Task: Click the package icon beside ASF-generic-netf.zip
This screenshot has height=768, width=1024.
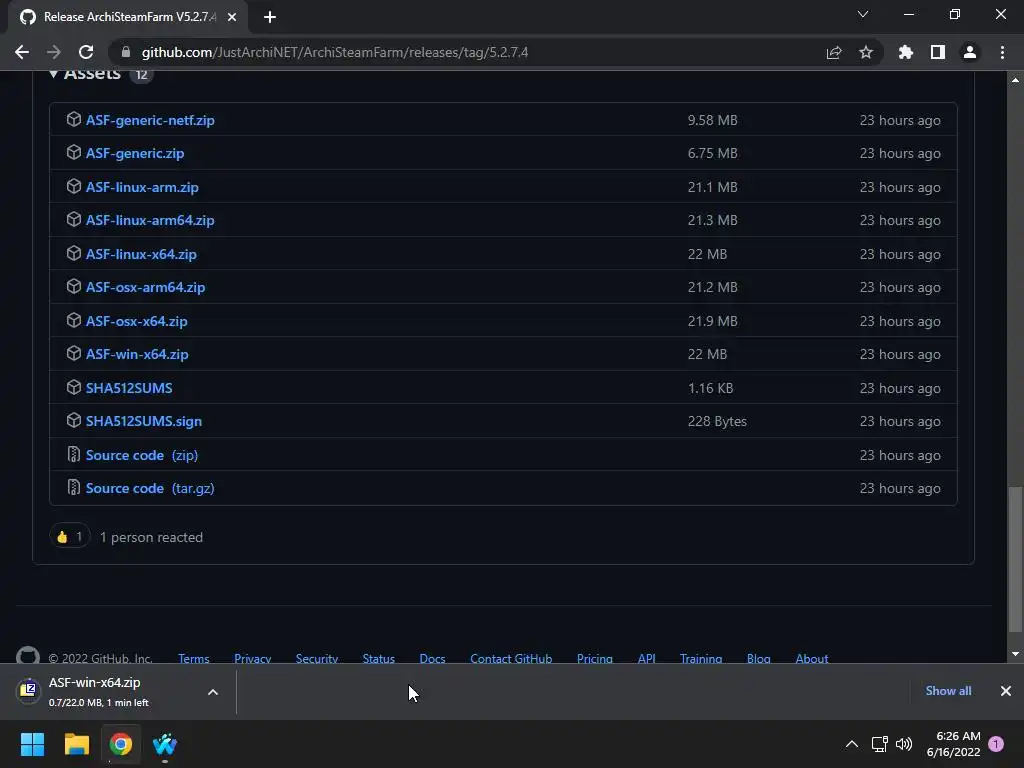Action: click(74, 120)
